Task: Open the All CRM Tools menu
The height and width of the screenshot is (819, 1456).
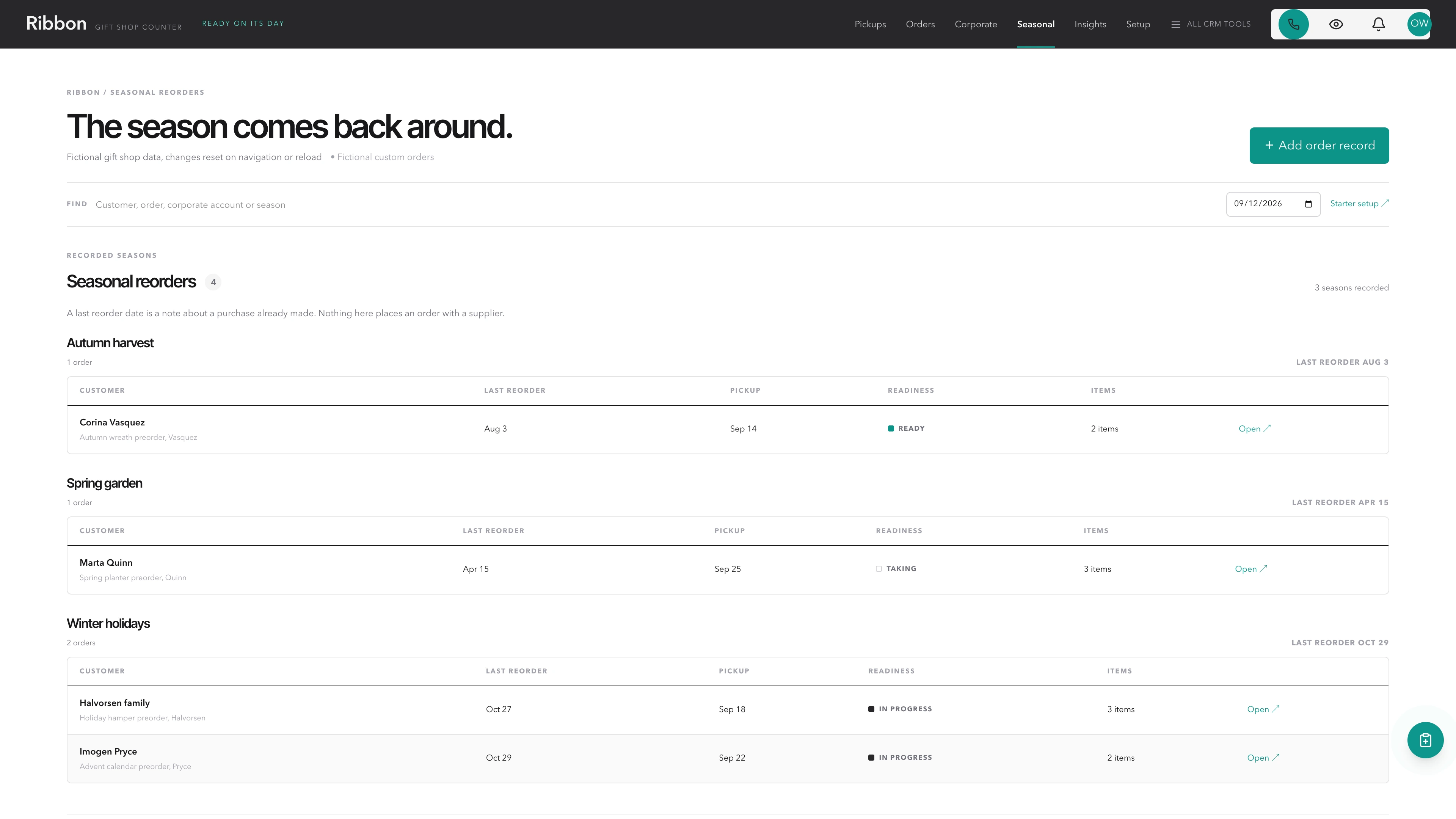Action: point(1211,24)
